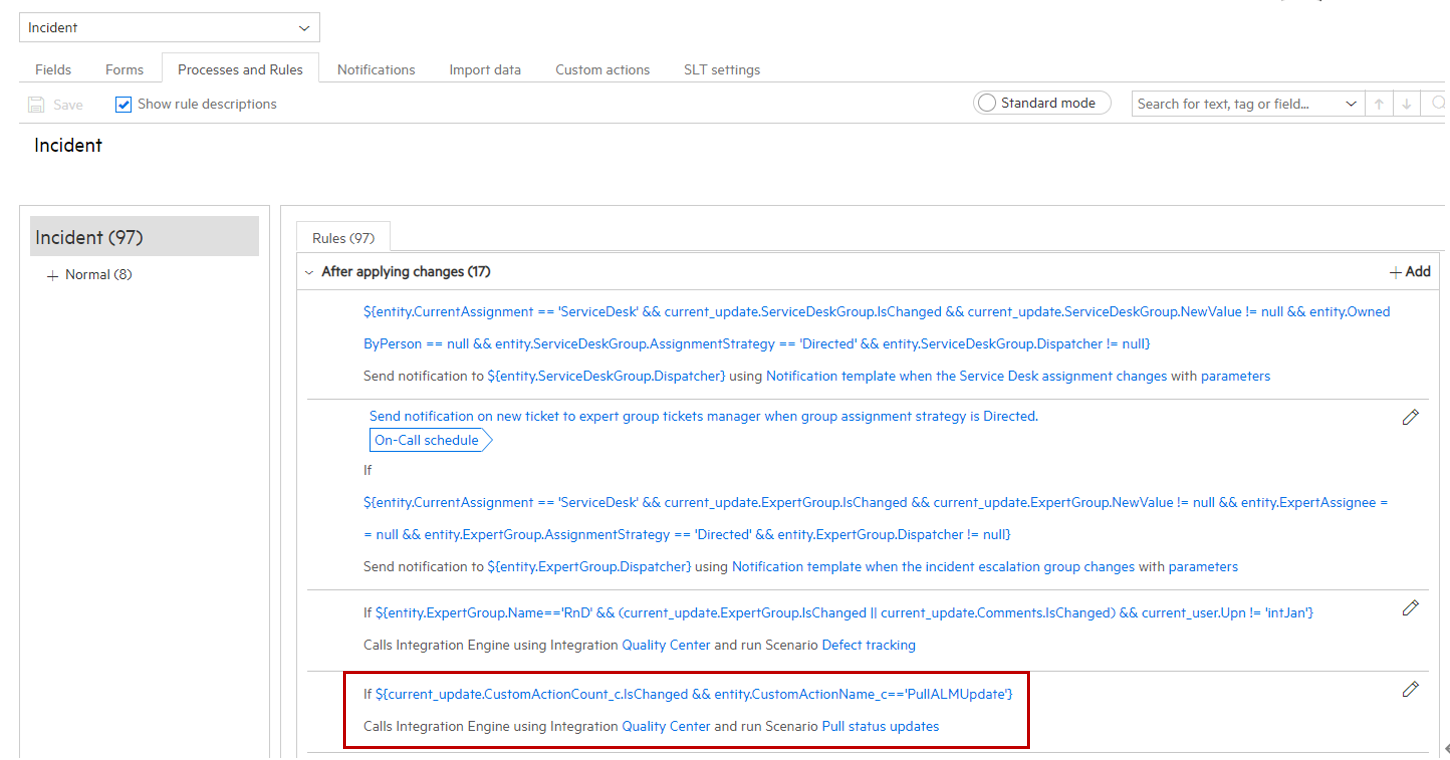Switch to the Notifications tab
The image size is (1450, 760).
(376, 69)
